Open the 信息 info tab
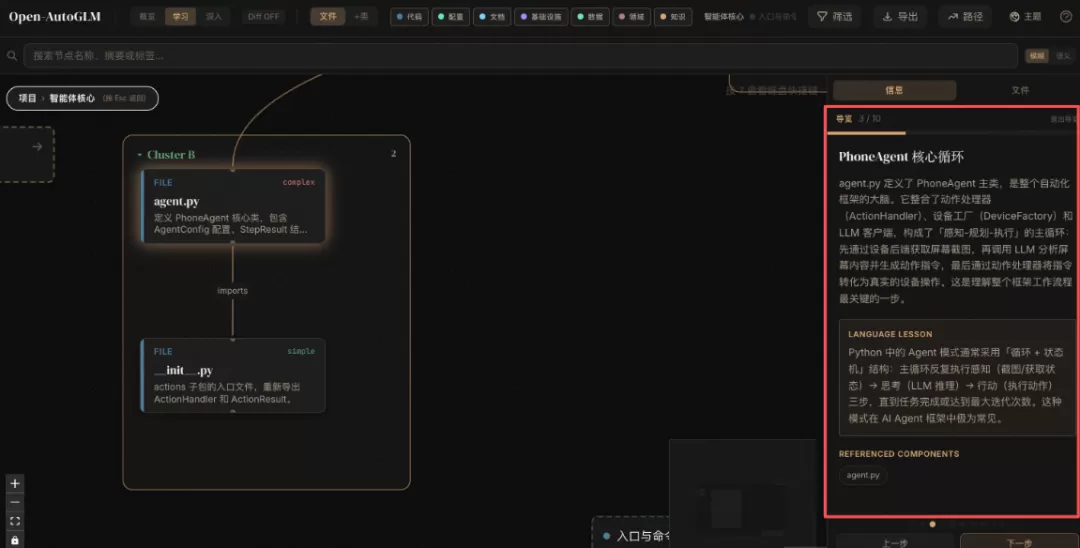This screenshot has width=1080, height=548. 894,90
